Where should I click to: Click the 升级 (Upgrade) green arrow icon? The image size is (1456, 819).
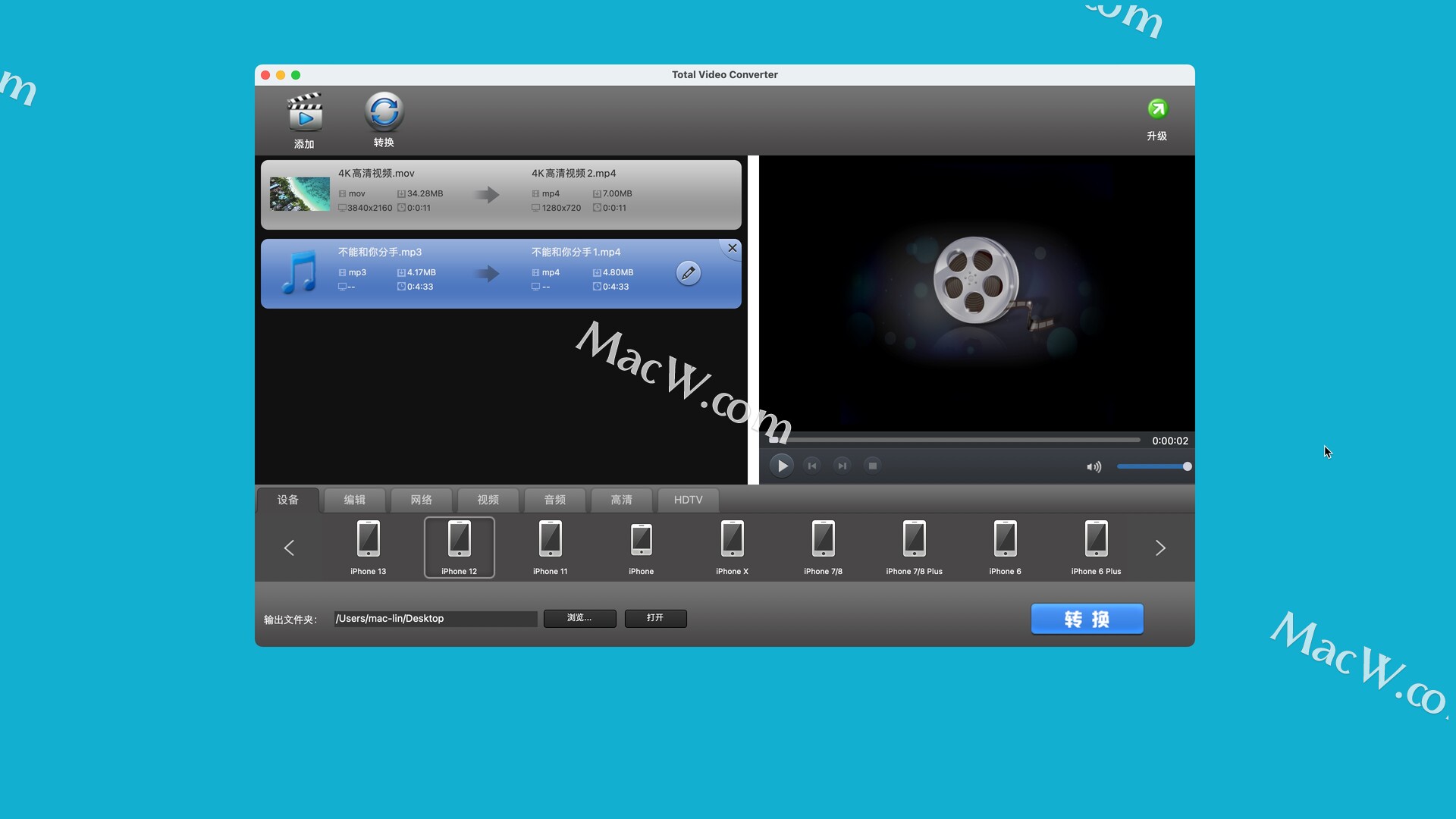pyautogui.click(x=1157, y=109)
